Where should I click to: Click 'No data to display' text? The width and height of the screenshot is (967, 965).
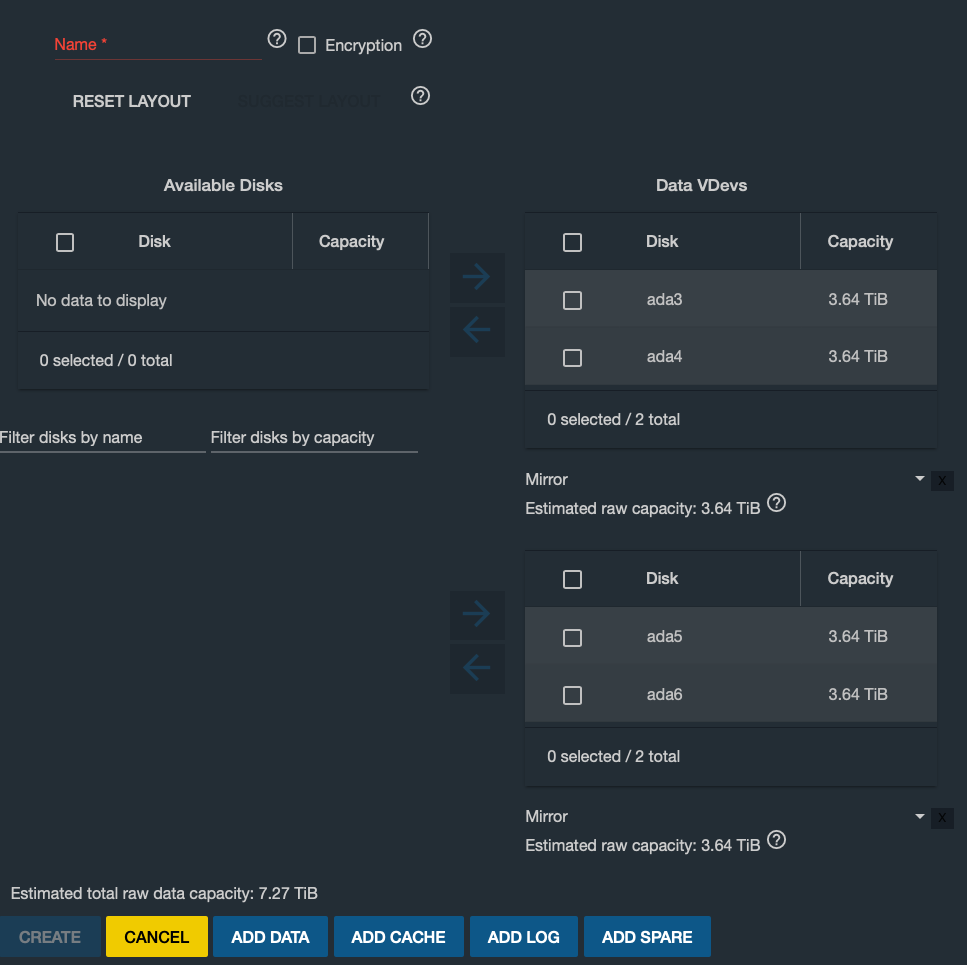pyautogui.click(x=101, y=300)
